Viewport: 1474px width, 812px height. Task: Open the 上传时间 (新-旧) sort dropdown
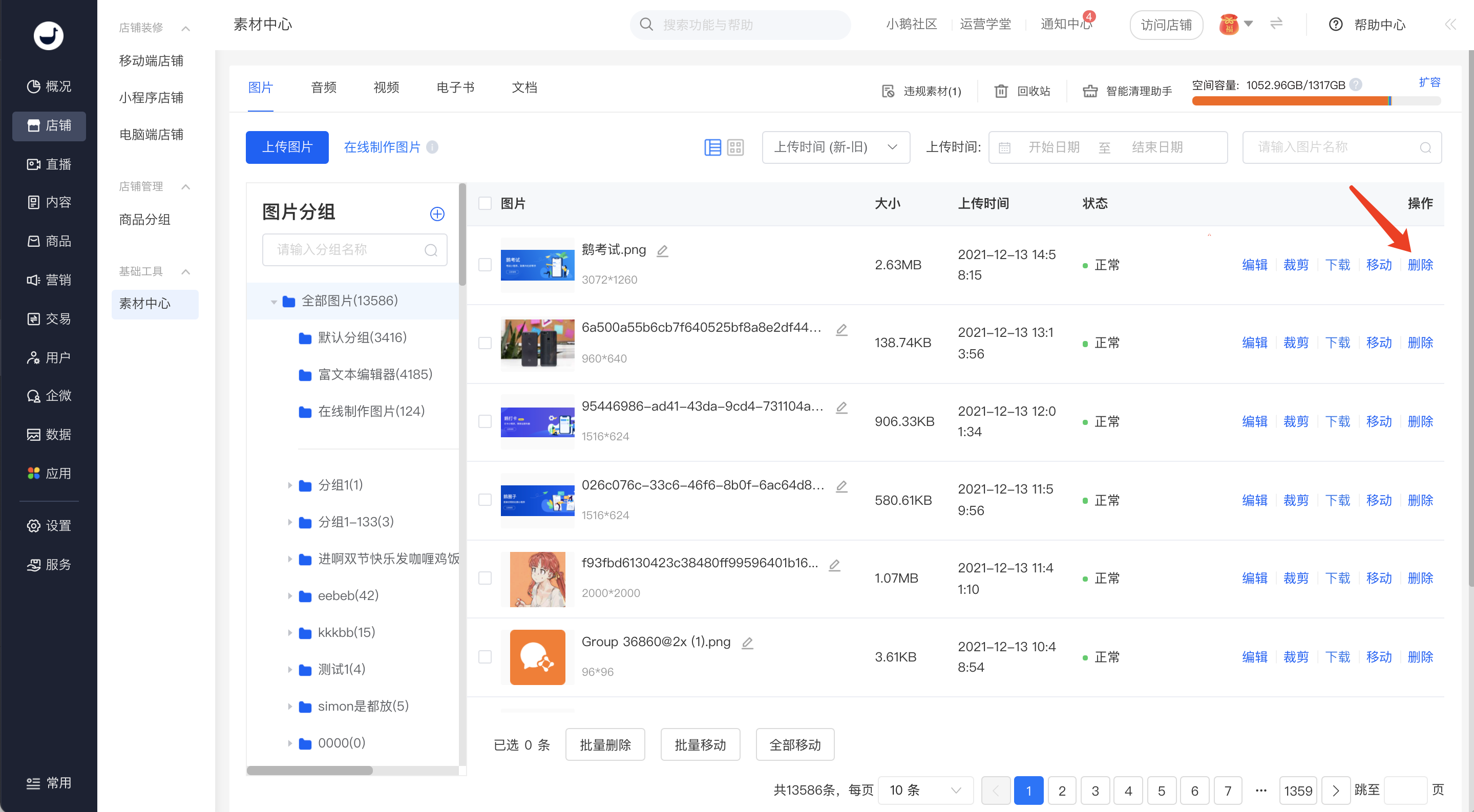[x=835, y=147]
